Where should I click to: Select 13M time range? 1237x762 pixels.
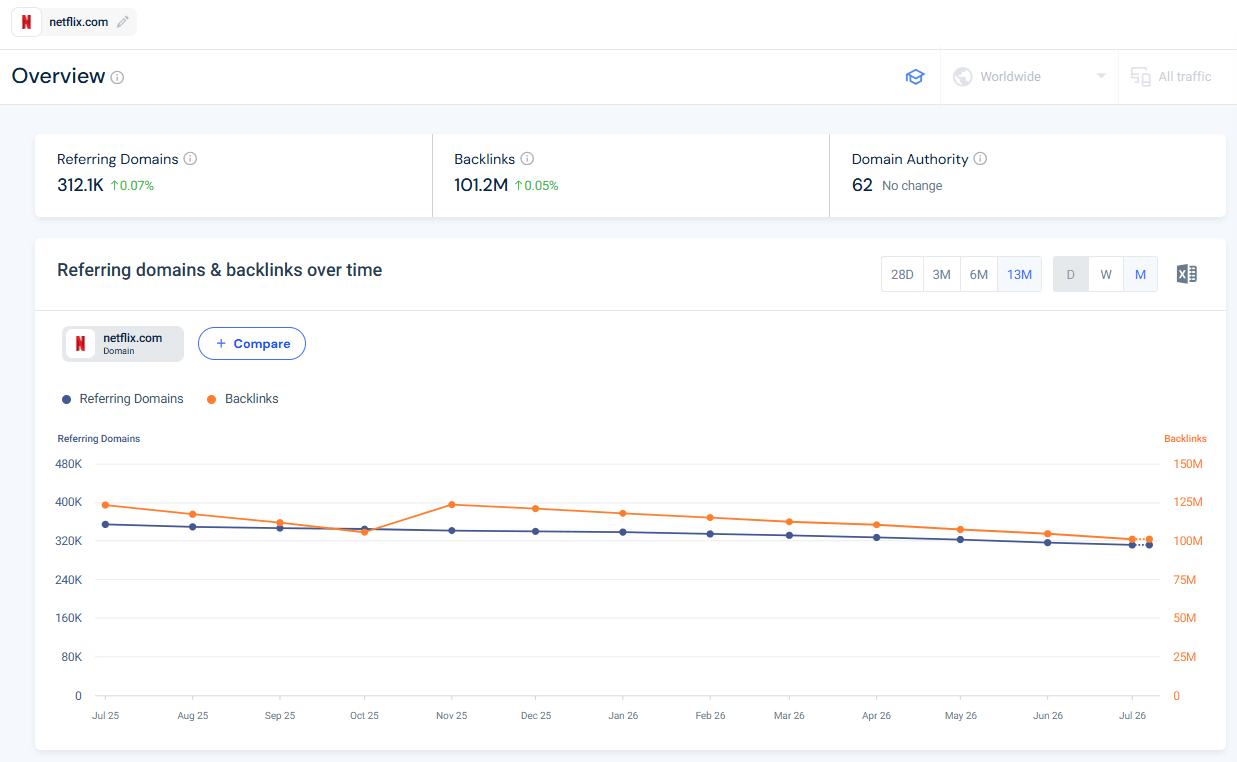1020,274
